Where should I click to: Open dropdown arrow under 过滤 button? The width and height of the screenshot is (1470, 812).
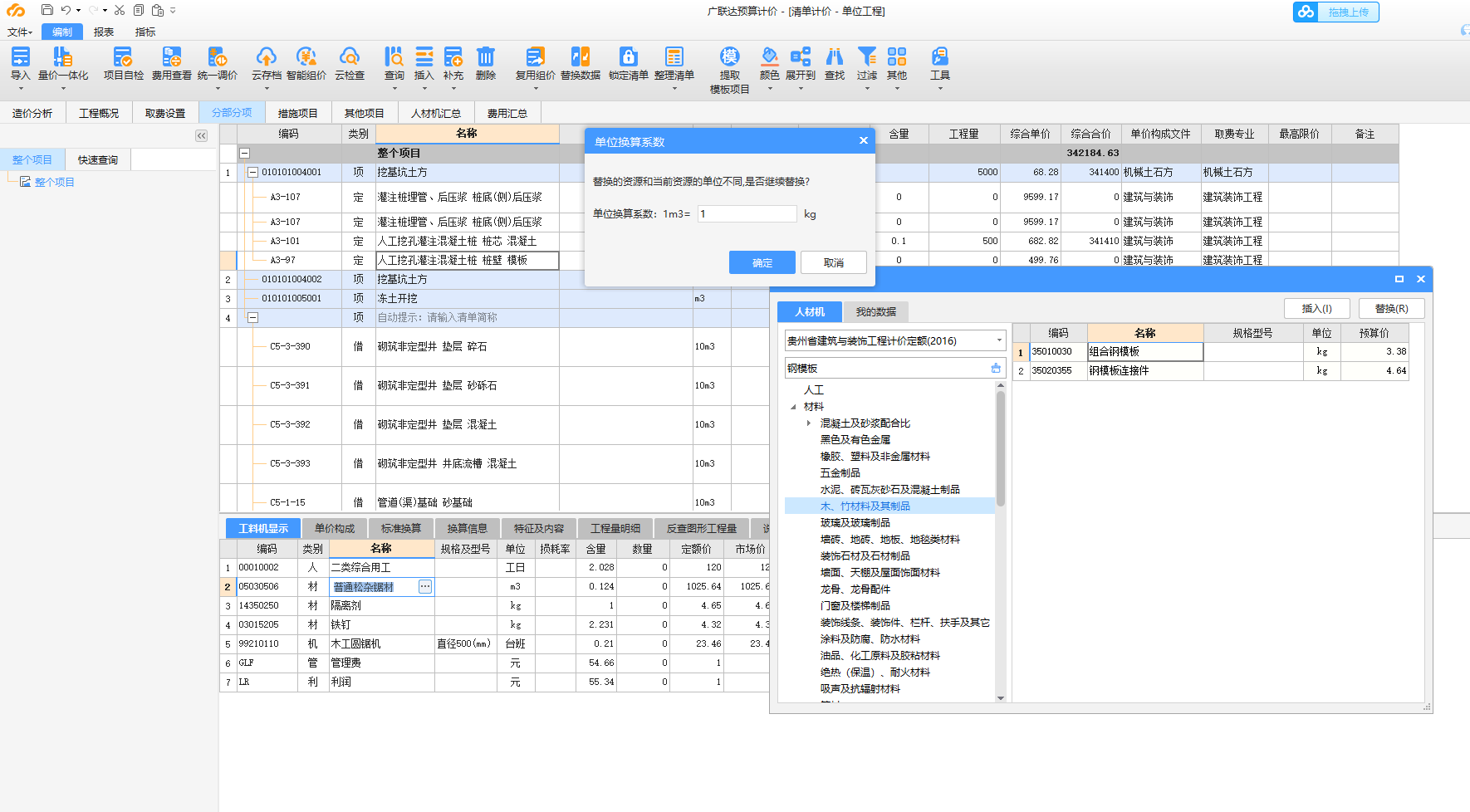click(867, 89)
